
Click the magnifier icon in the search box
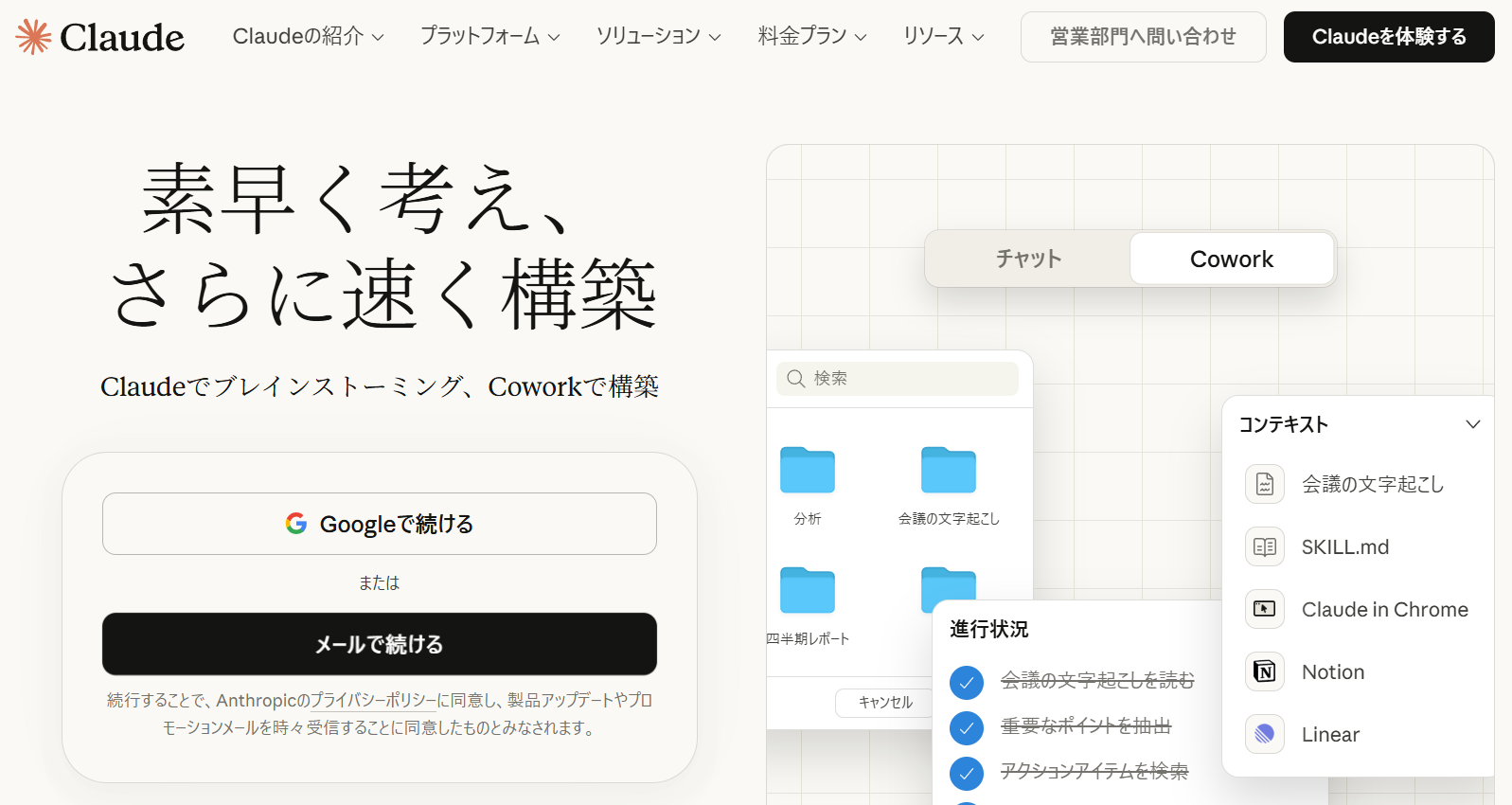tap(796, 379)
